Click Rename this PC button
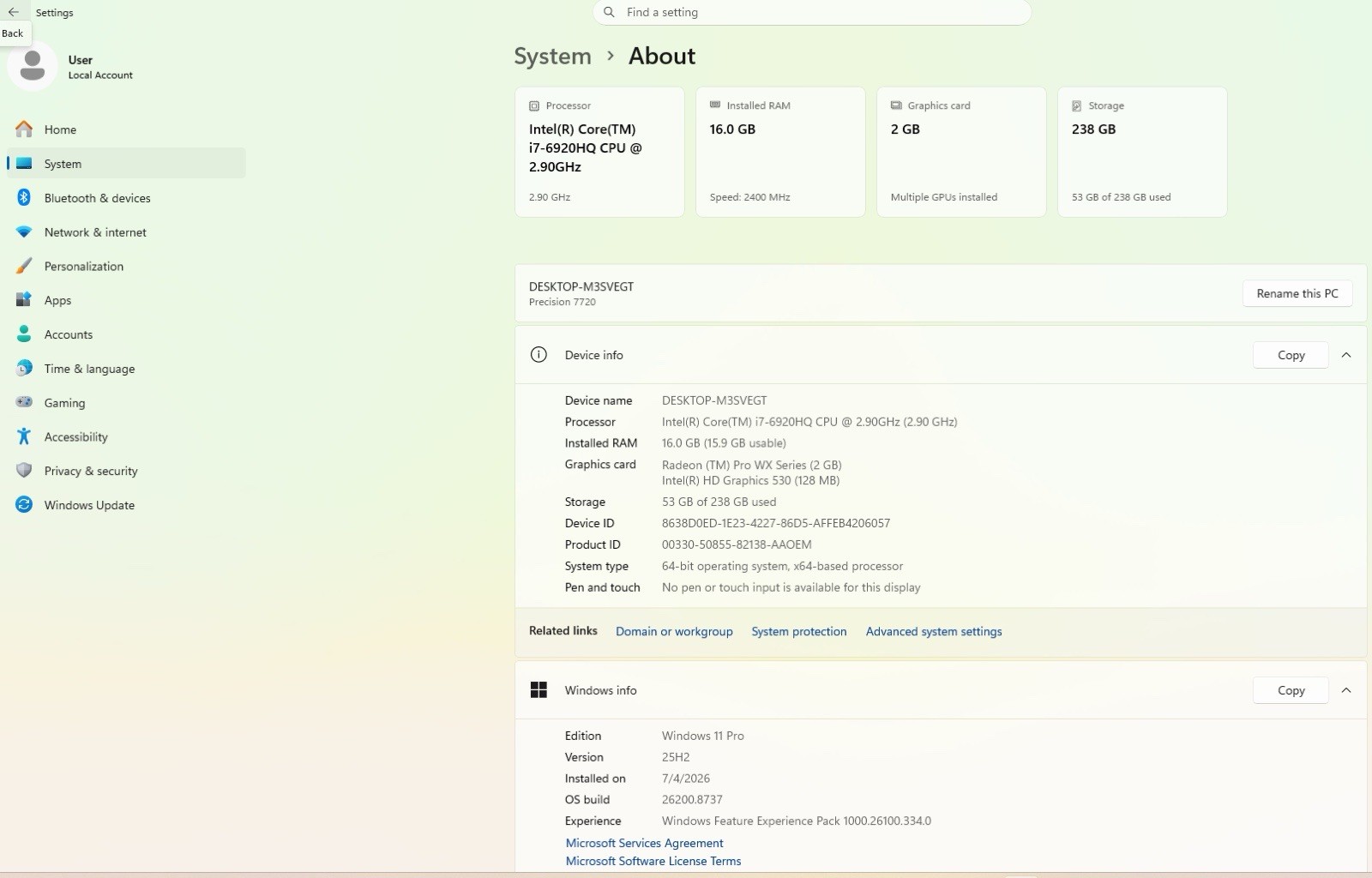1372x878 pixels. [1297, 293]
